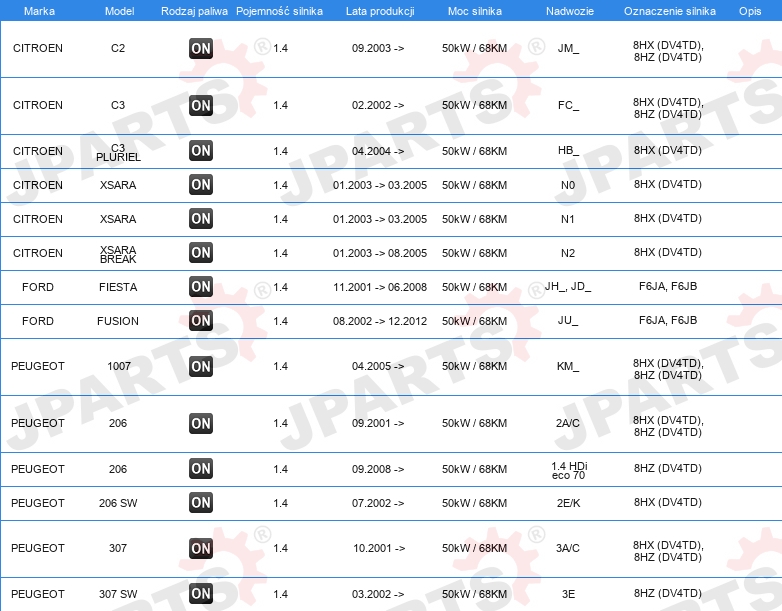Select the Marka column header
This screenshot has width=782, height=611.
click(39, 11)
